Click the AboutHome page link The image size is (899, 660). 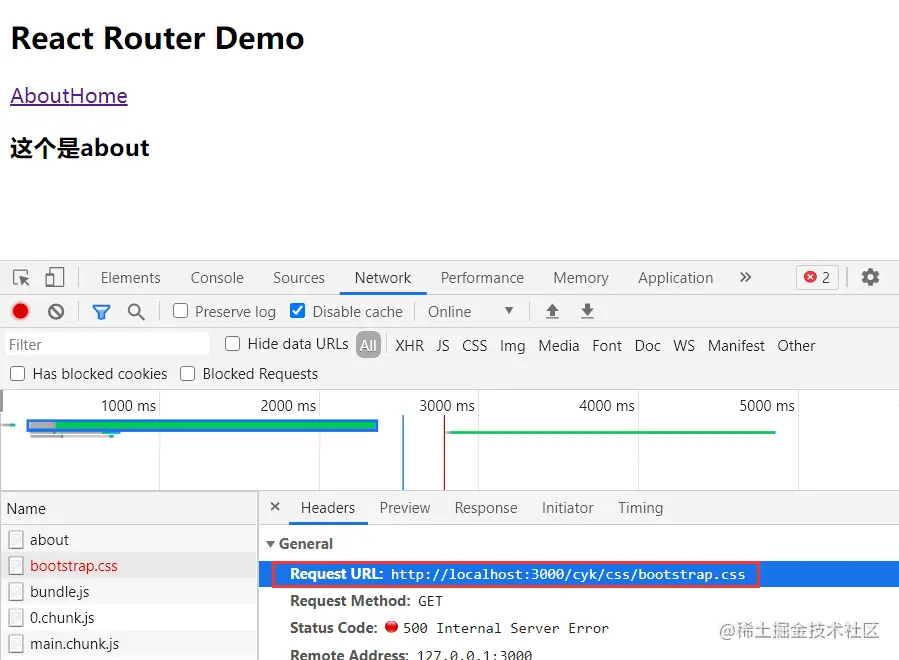coord(69,96)
